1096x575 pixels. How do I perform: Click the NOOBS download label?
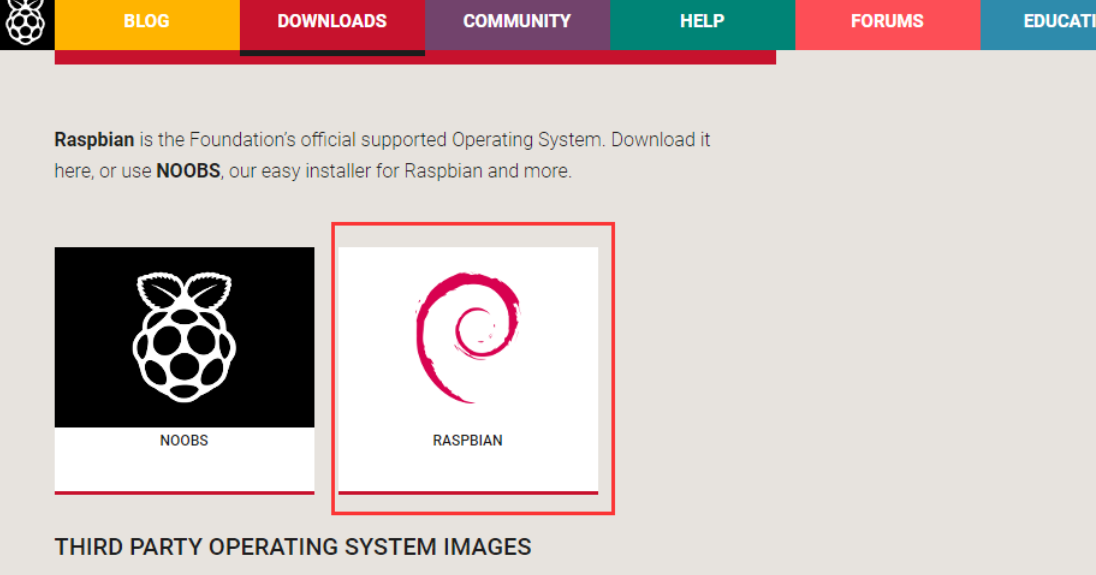[184, 440]
